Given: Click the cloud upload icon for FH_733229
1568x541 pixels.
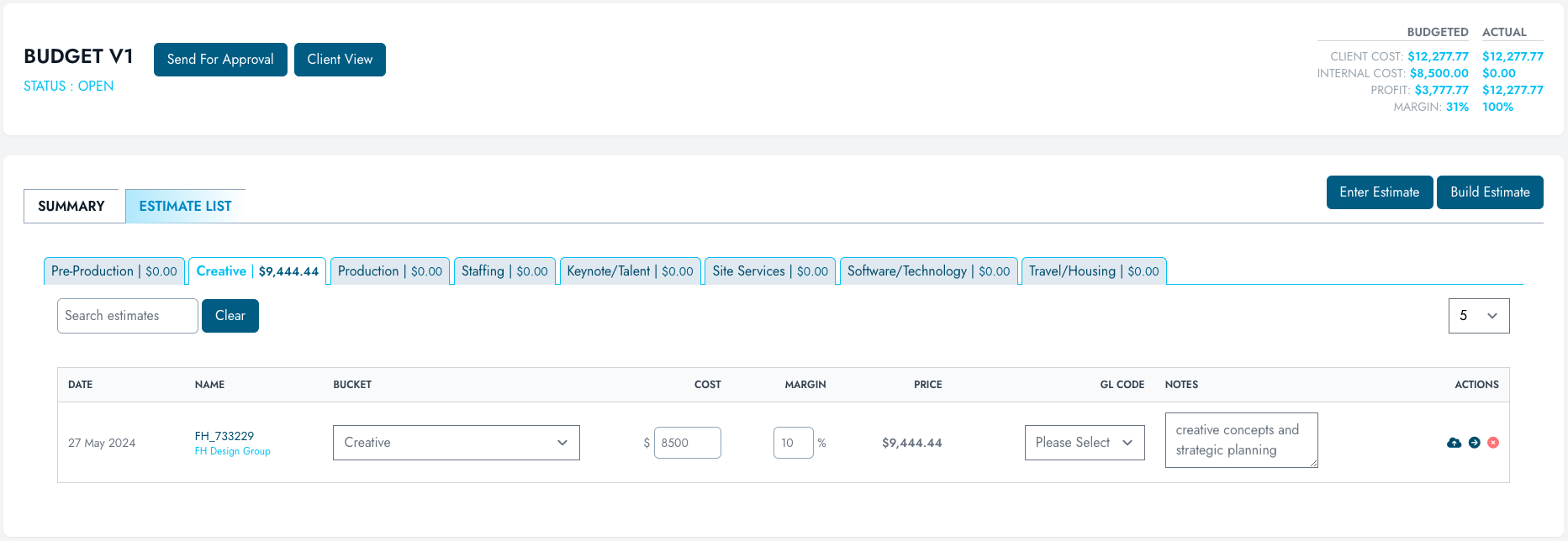Looking at the screenshot, I should pyautogui.click(x=1454, y=443).
